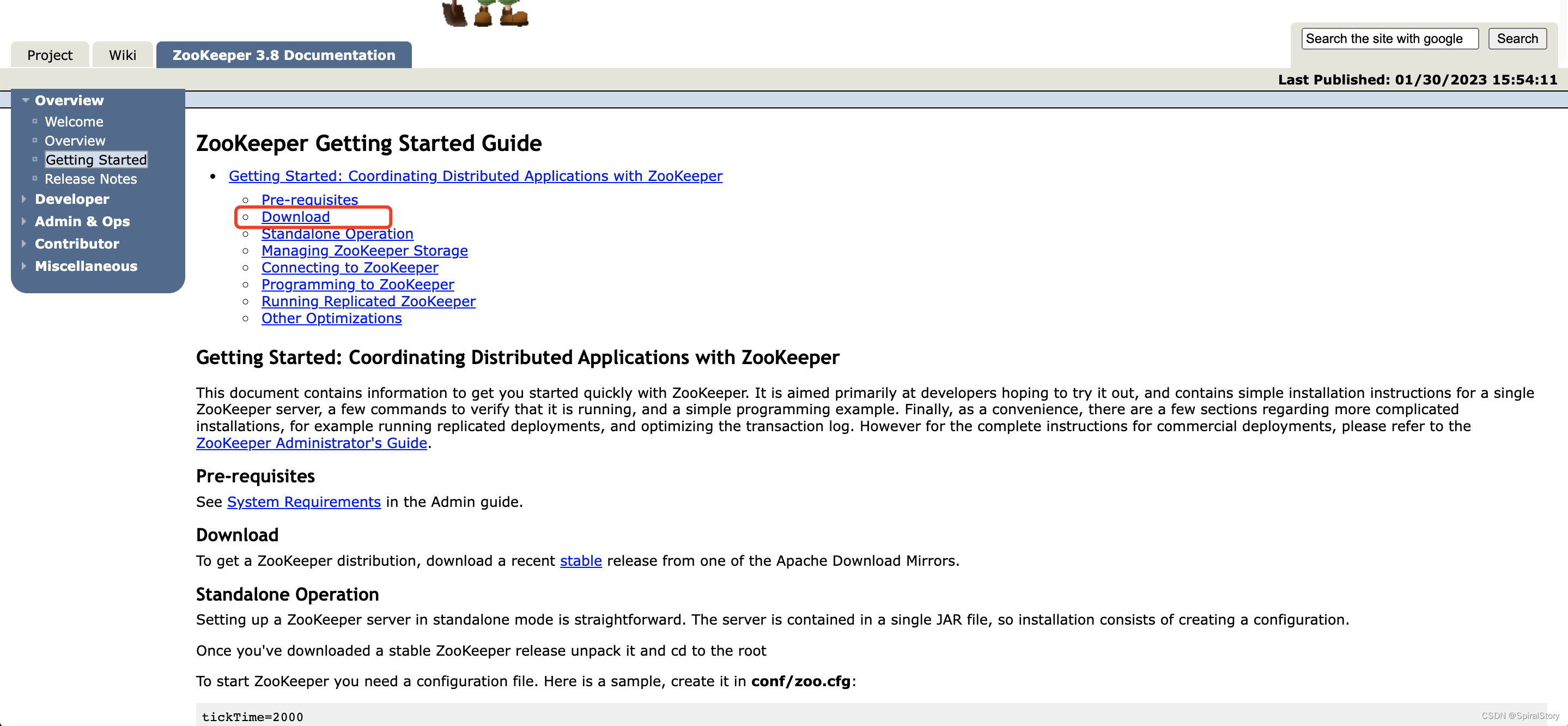Jump to Download section link

(296, 217)
